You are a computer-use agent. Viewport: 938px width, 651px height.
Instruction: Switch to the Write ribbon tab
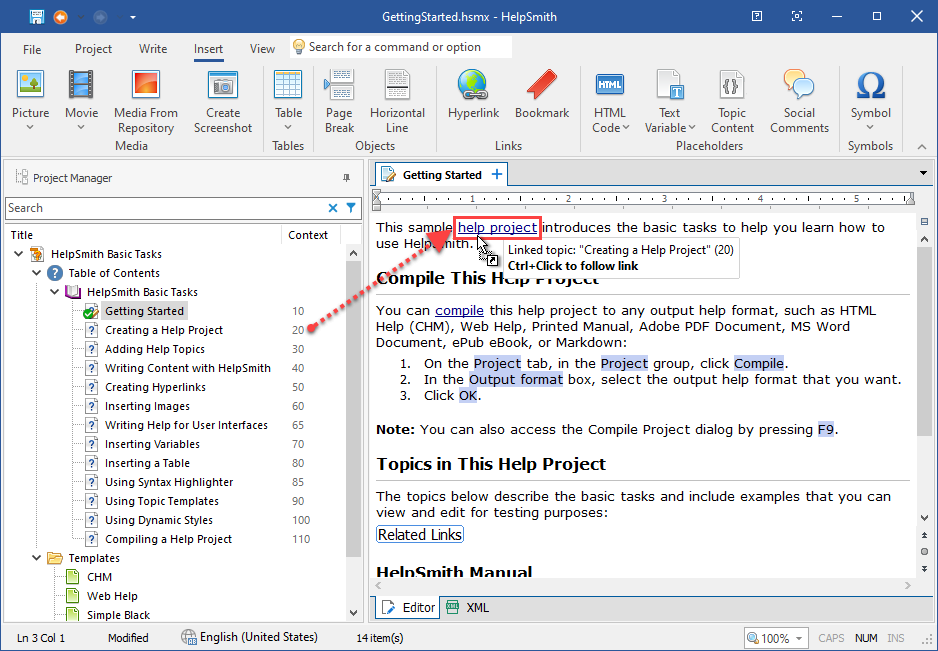click(153, 49)
